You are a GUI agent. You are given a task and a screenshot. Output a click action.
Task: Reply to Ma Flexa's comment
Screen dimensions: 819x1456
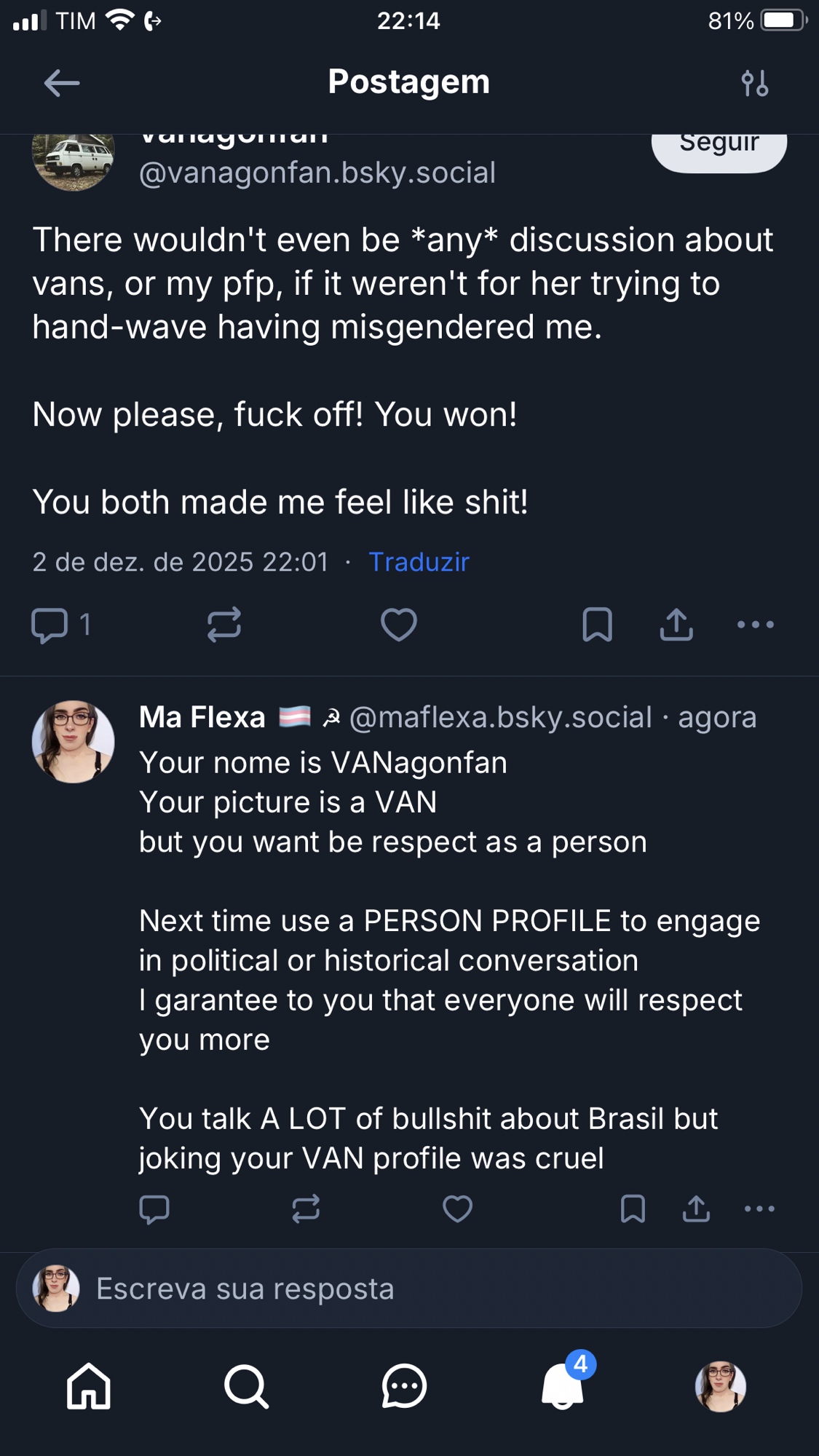coord(154,1209)
